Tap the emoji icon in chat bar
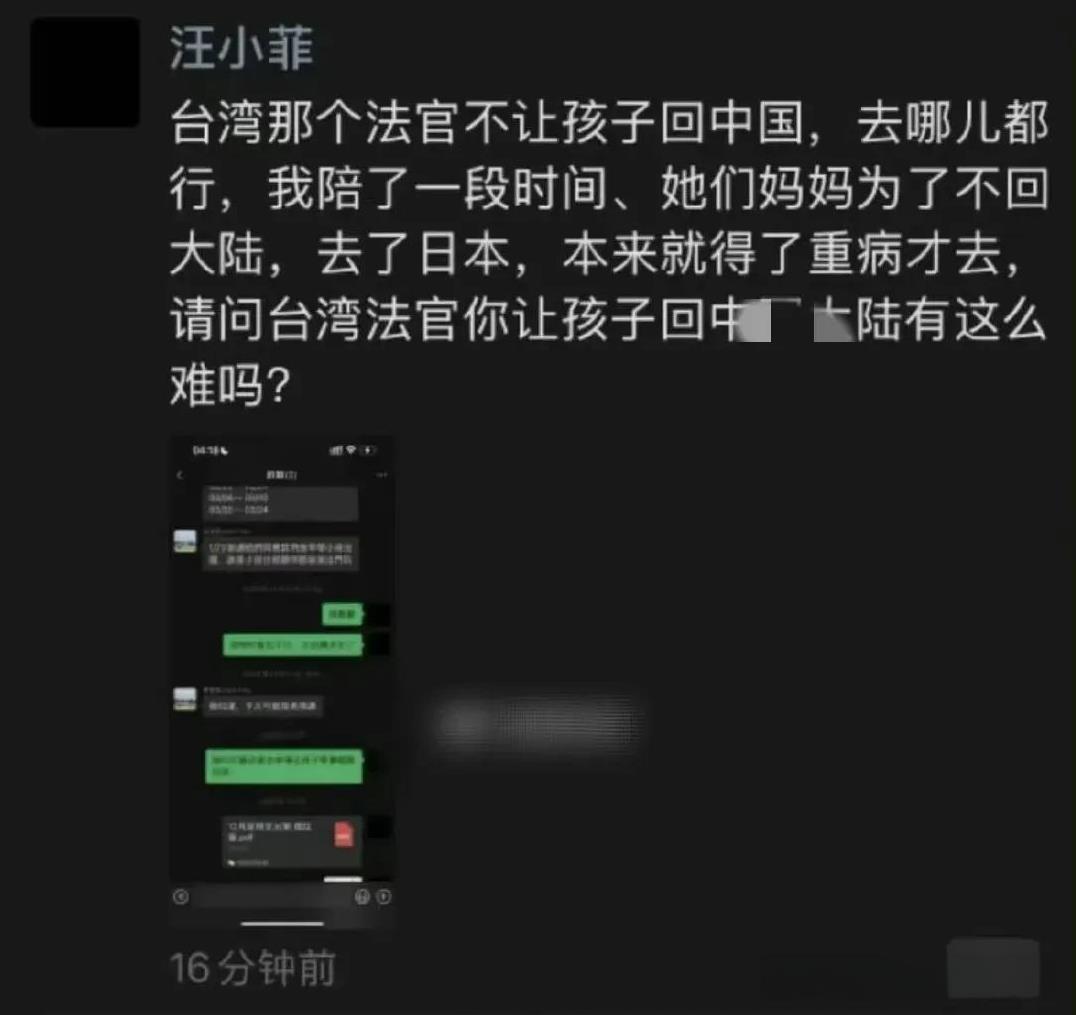 tap(362, 896)
